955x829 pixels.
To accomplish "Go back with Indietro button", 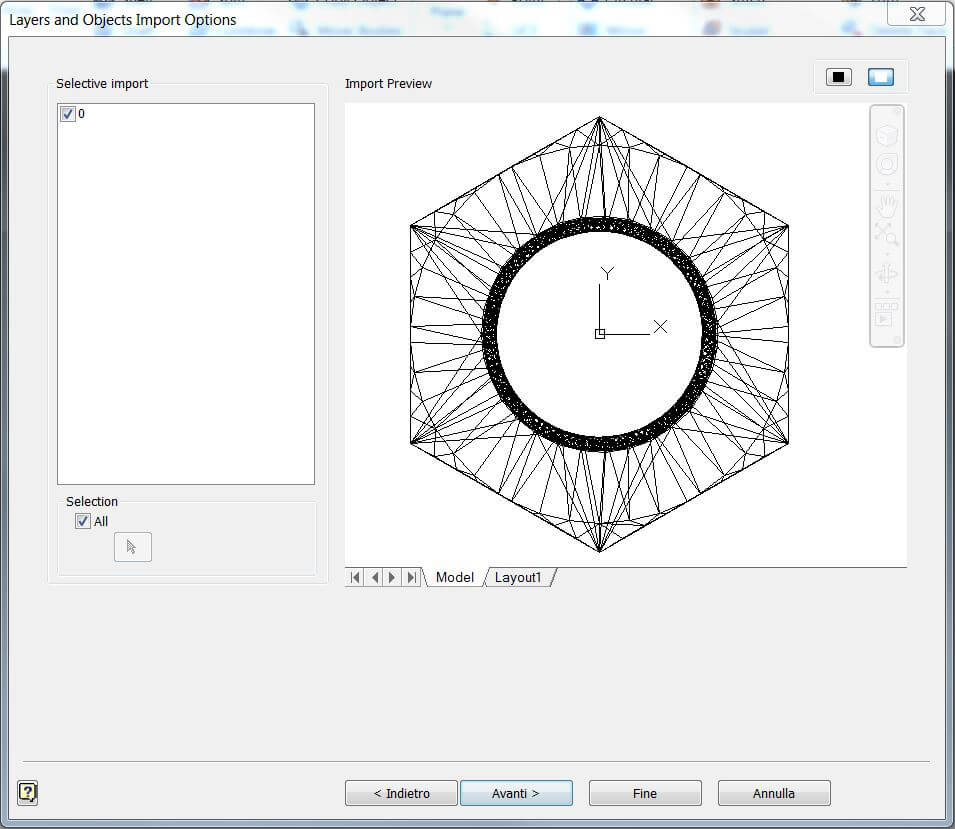I will coord(401,793).
